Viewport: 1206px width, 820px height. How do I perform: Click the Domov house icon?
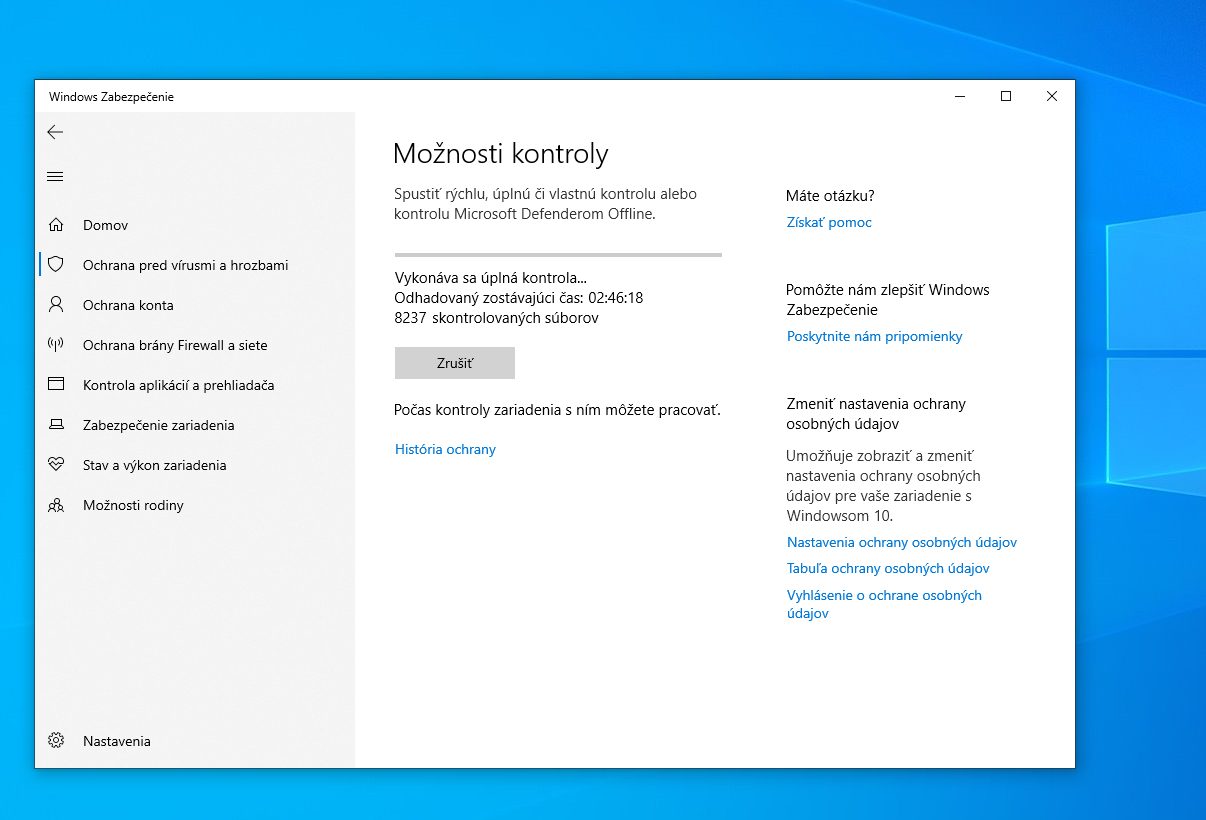coord(56,225)
